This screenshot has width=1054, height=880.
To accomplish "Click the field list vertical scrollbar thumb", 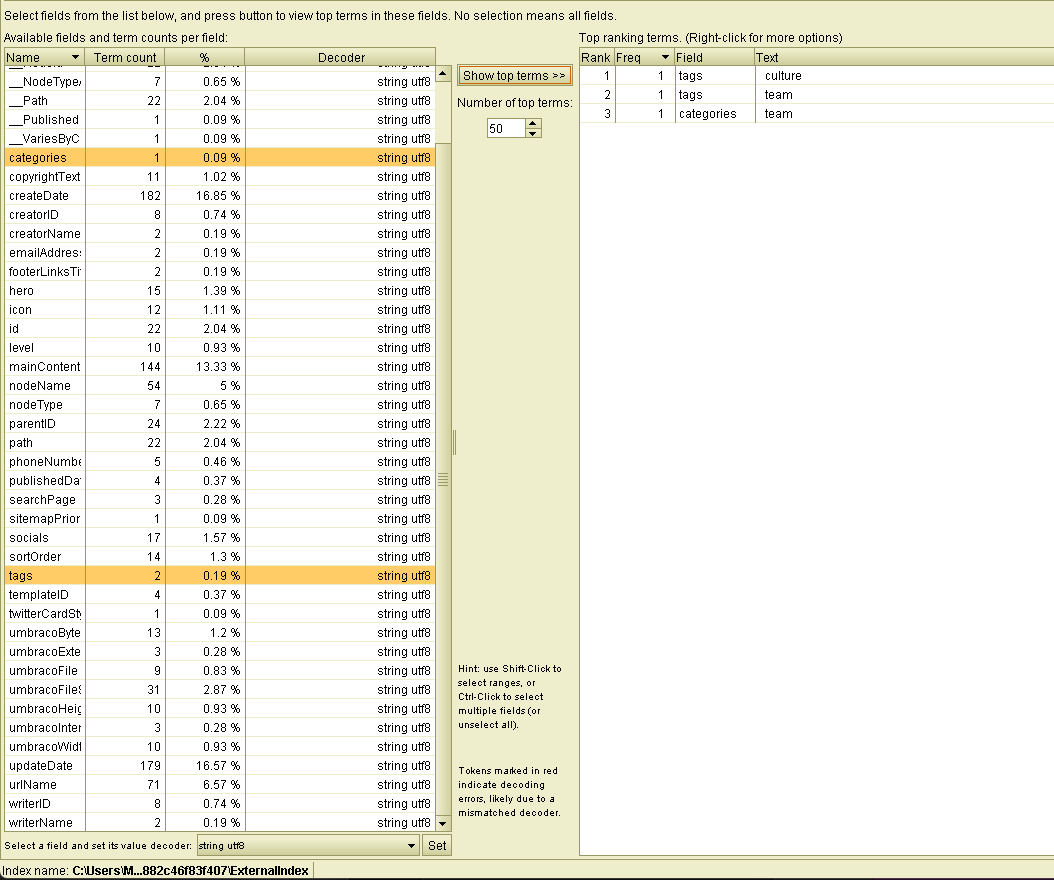I will [444, 480].
